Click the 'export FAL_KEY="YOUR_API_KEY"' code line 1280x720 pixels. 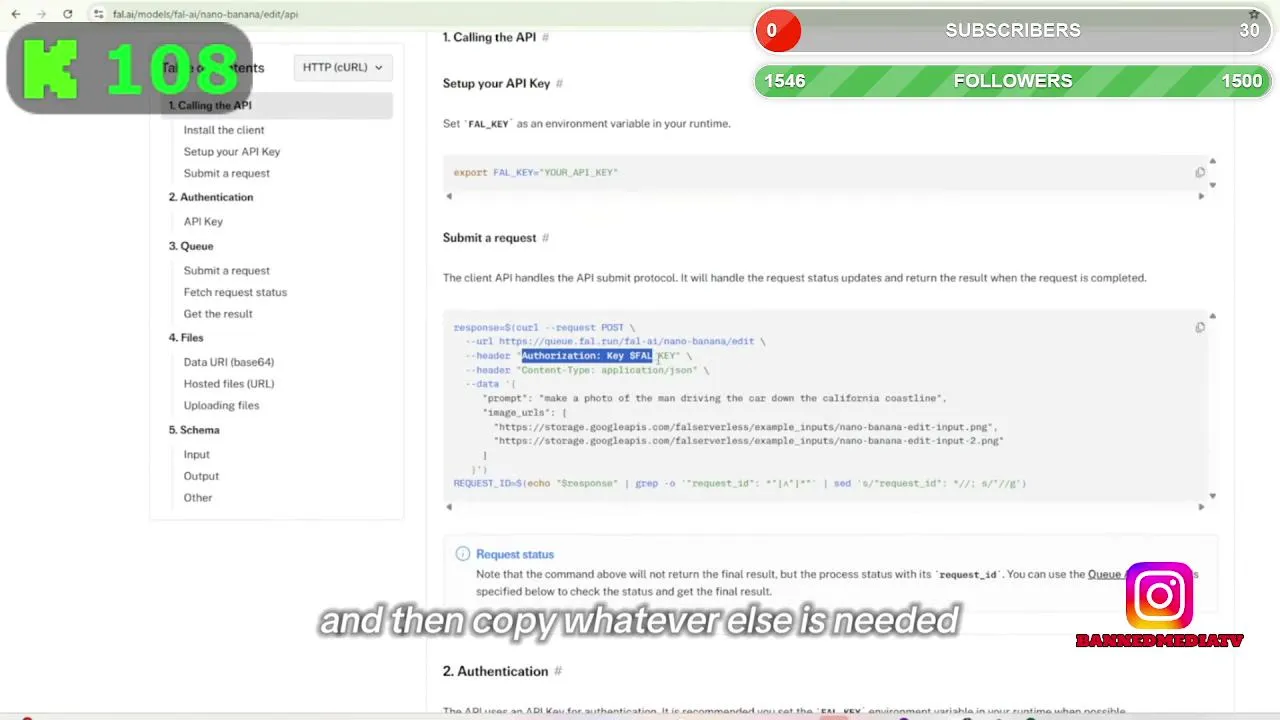[x=536, y=173]
